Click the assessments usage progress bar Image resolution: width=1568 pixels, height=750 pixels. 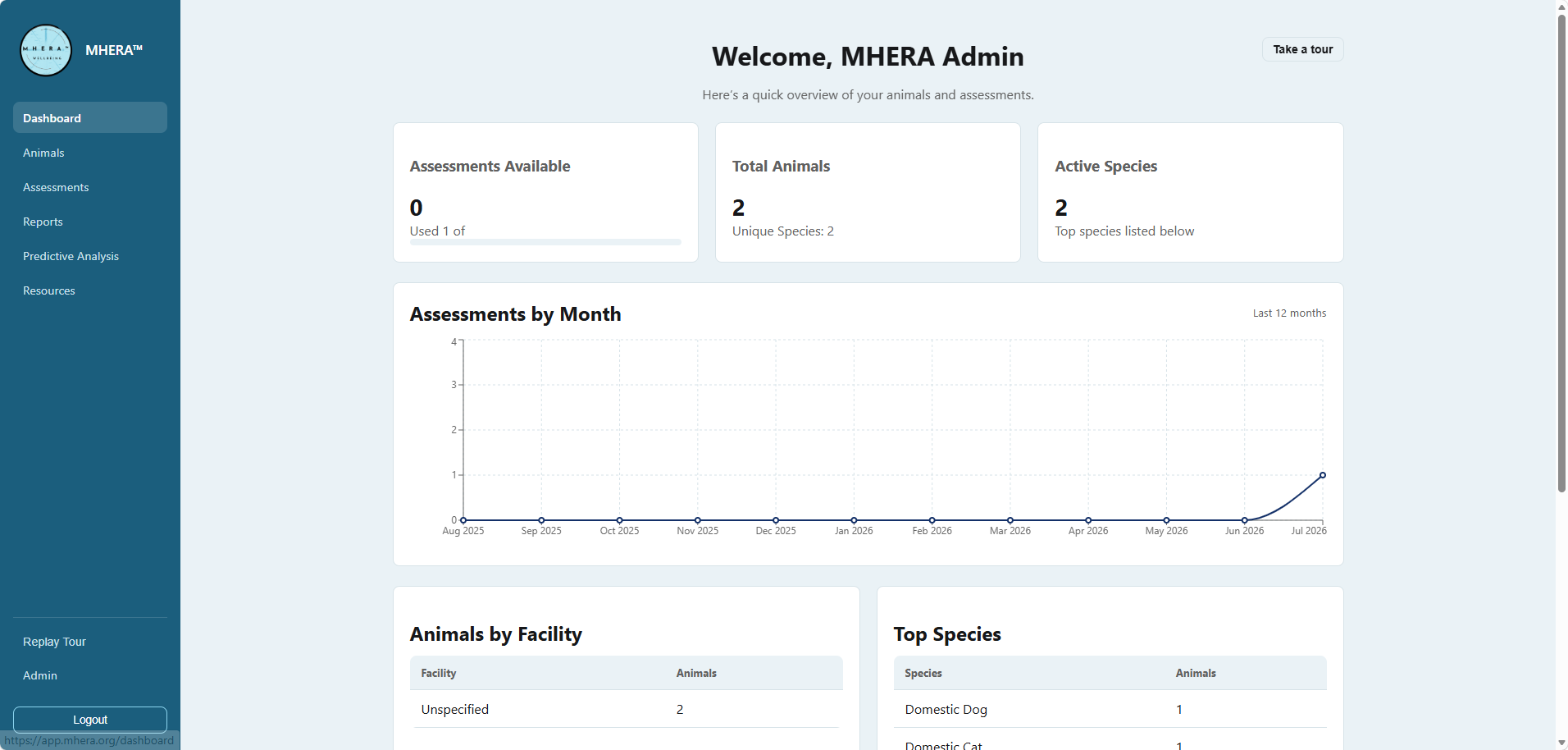click(x=545, y=242)
